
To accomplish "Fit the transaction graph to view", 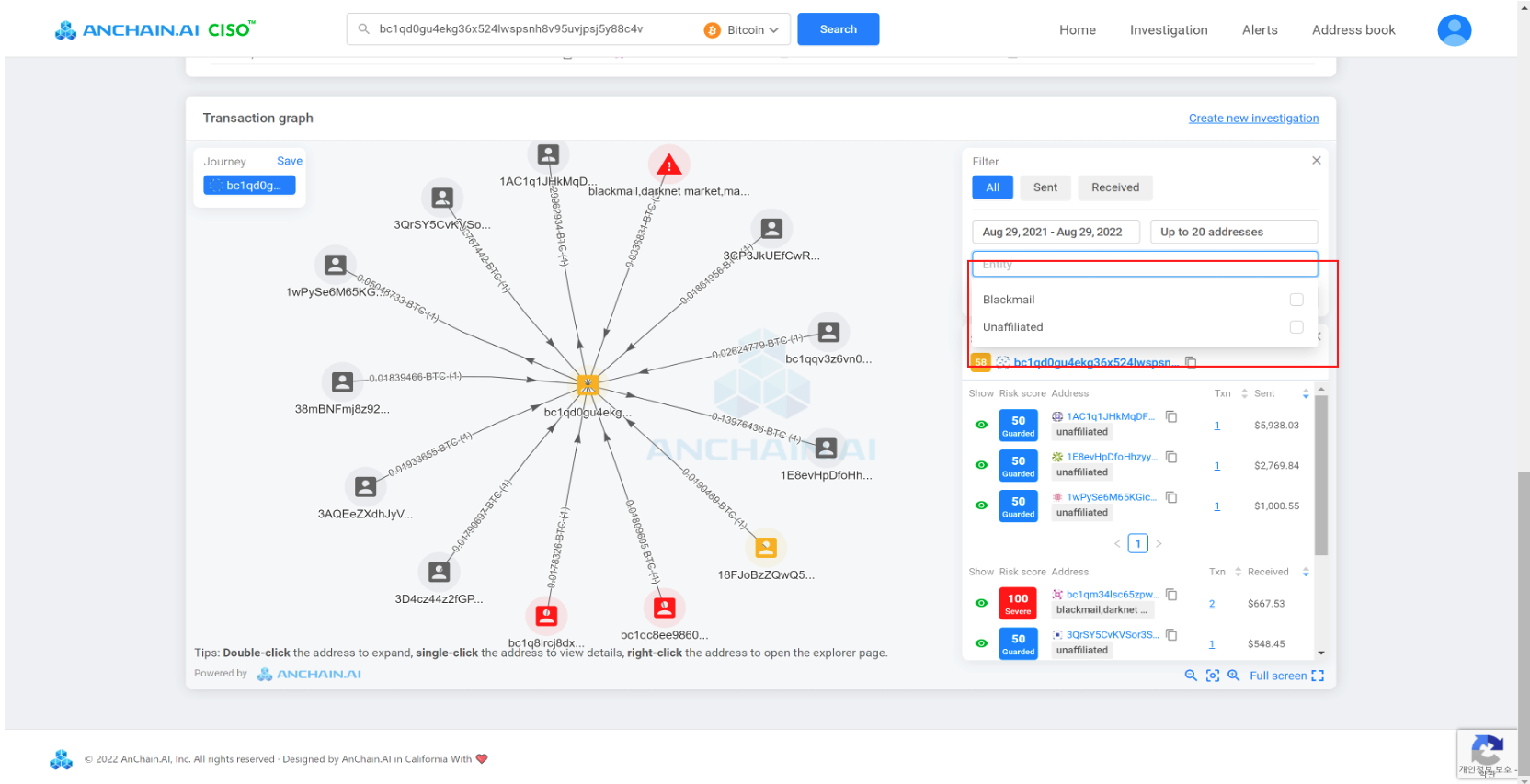I will pos(1213,676).
